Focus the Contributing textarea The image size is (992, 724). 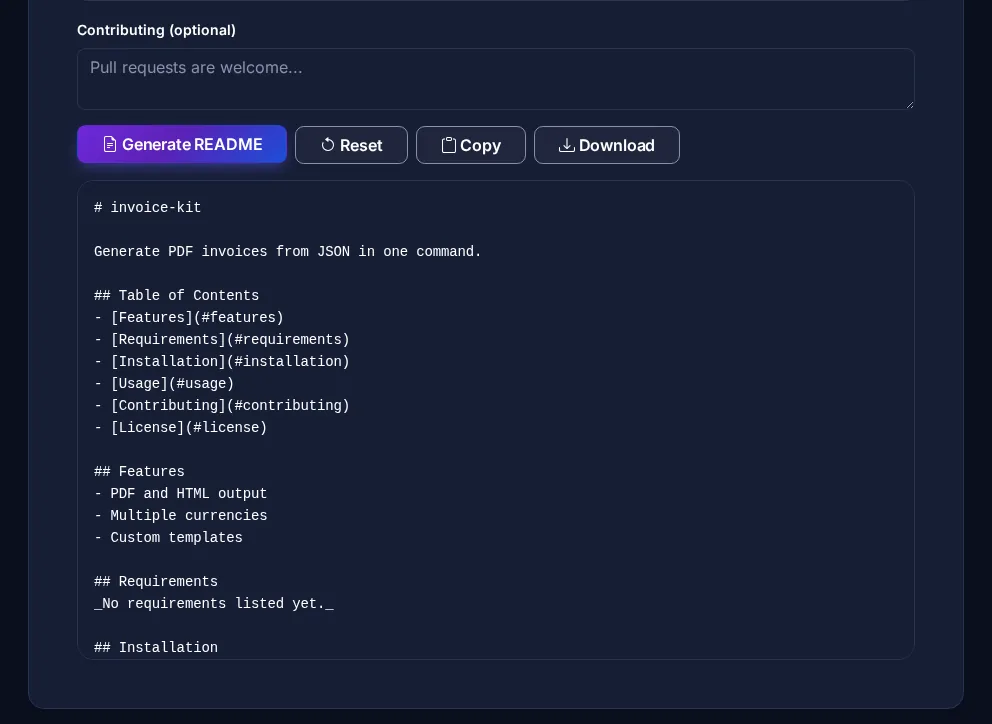(496, 79)
